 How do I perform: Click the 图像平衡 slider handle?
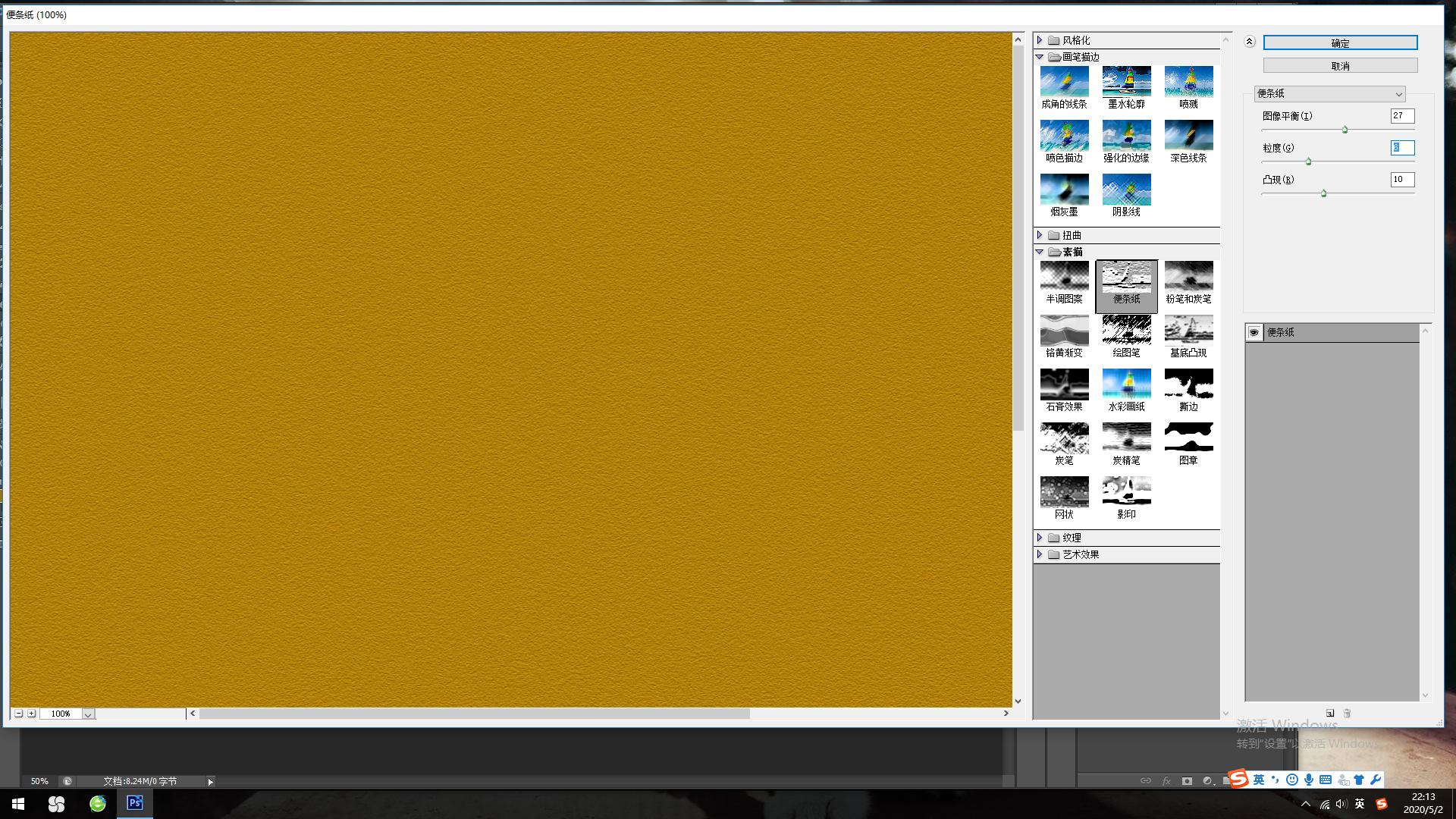1345,130
